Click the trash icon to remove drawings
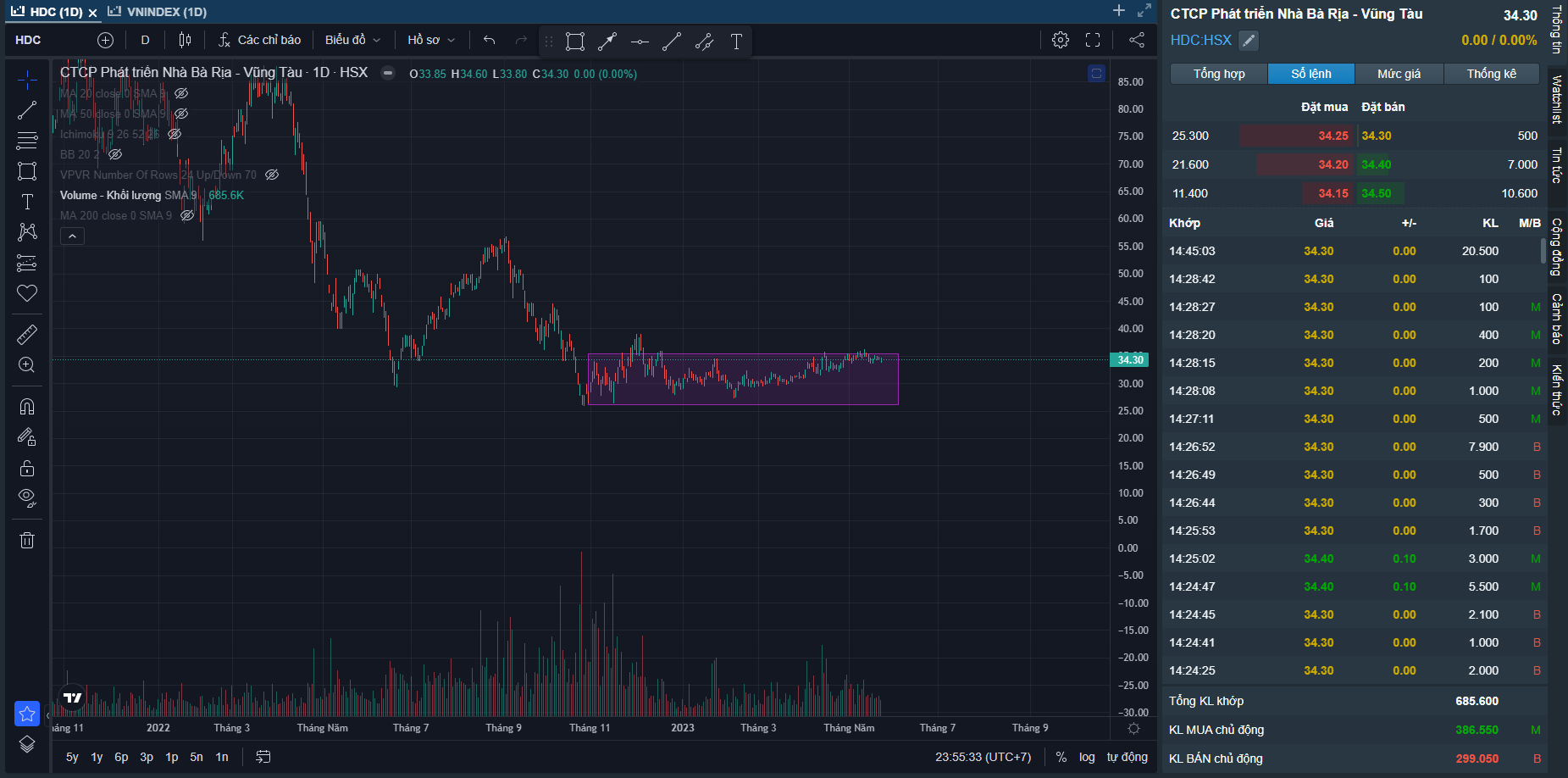Screen dimensions: 1568x778 pyautogui.click(x=27, y=540)
